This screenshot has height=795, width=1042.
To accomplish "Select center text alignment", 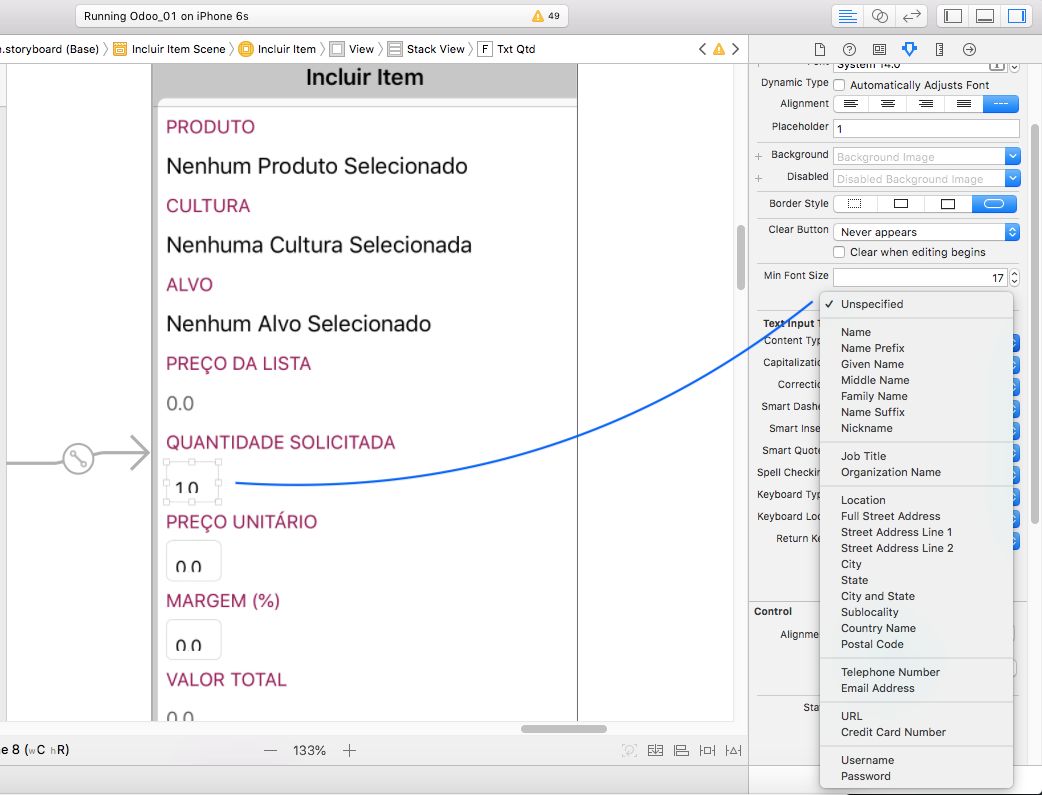I will pos(888,104).
